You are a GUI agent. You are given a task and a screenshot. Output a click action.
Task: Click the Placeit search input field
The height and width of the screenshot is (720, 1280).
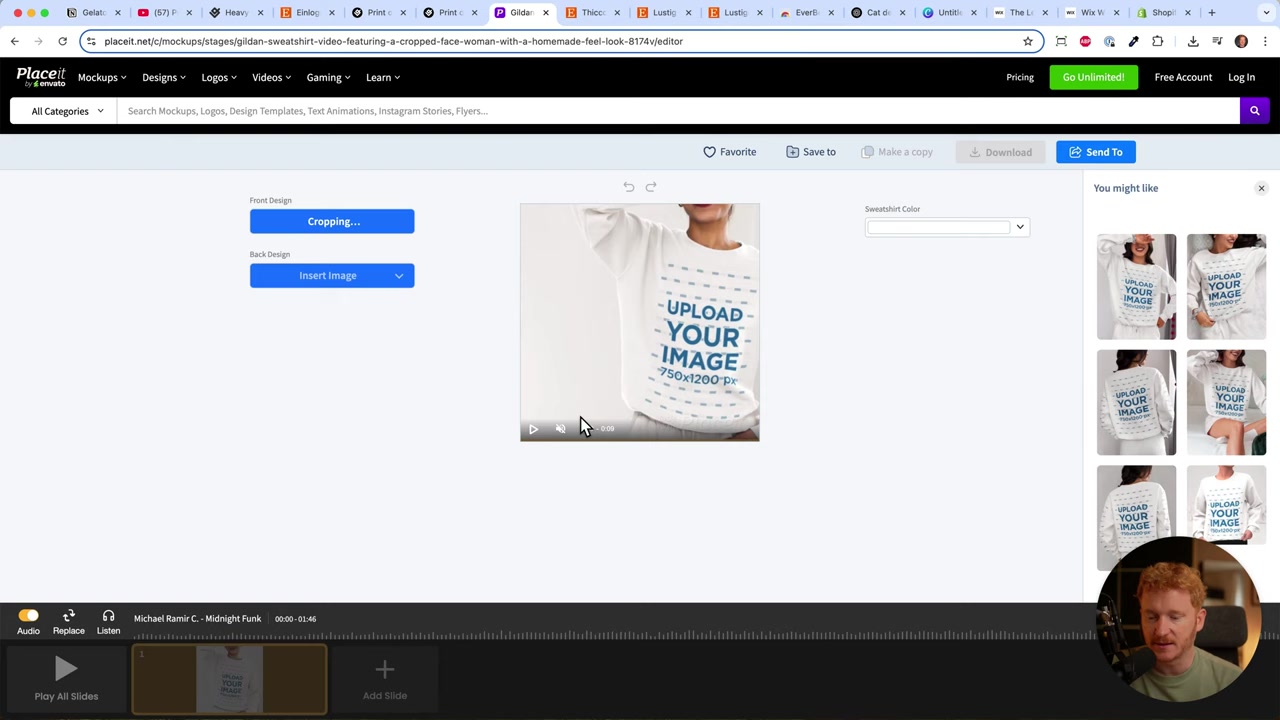pyautogui.click(x=678, y=111)
